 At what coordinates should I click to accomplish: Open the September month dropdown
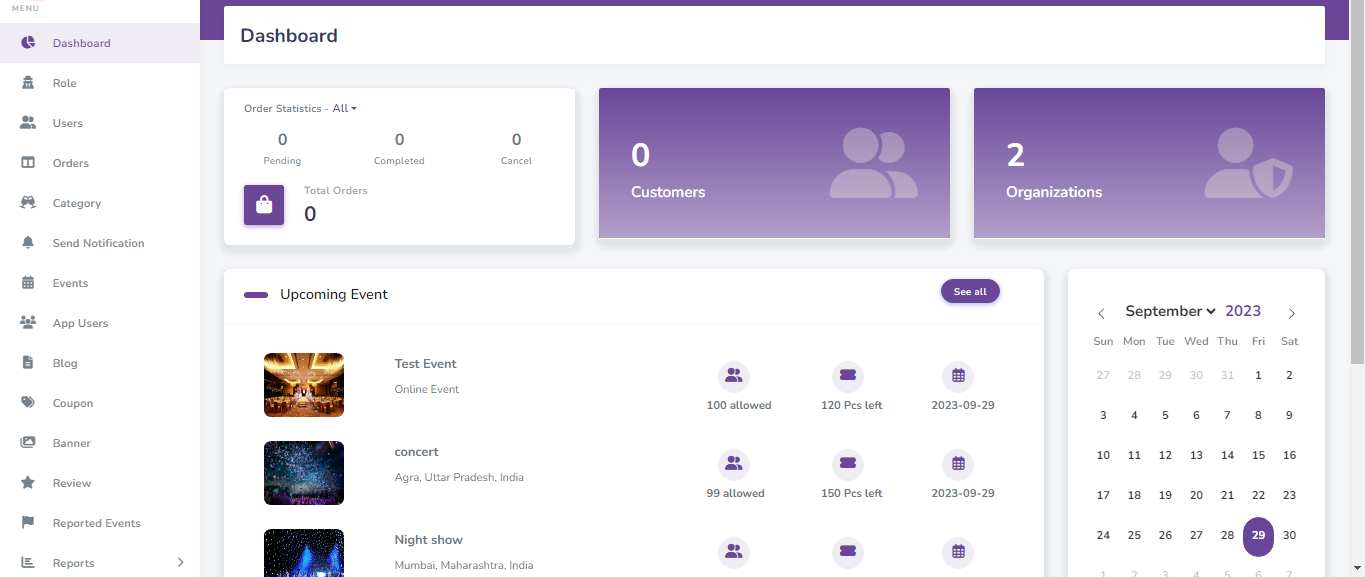point(1170,311)
